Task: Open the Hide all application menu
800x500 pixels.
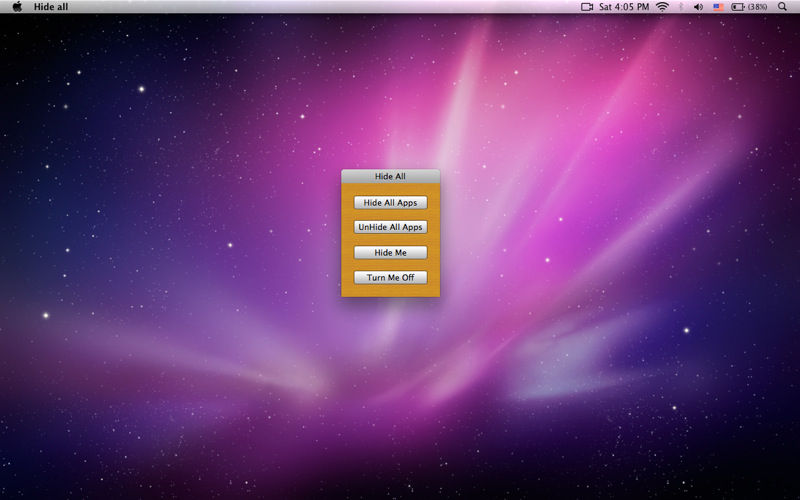Action: [x=51, y=7]
